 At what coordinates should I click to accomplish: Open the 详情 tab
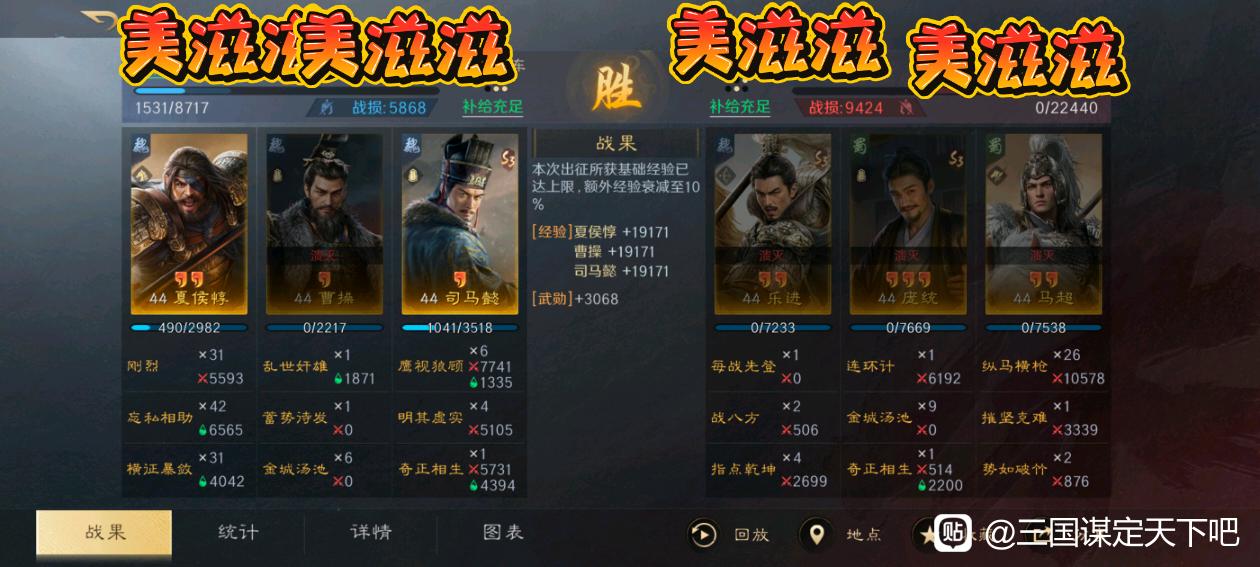point(371,532)
